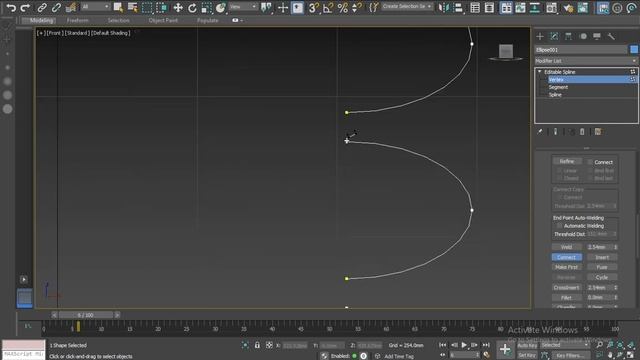Image resolution: width=640 pixels, height=360 pixels.
Task: Click the Weld button
Action: (567, 247)
